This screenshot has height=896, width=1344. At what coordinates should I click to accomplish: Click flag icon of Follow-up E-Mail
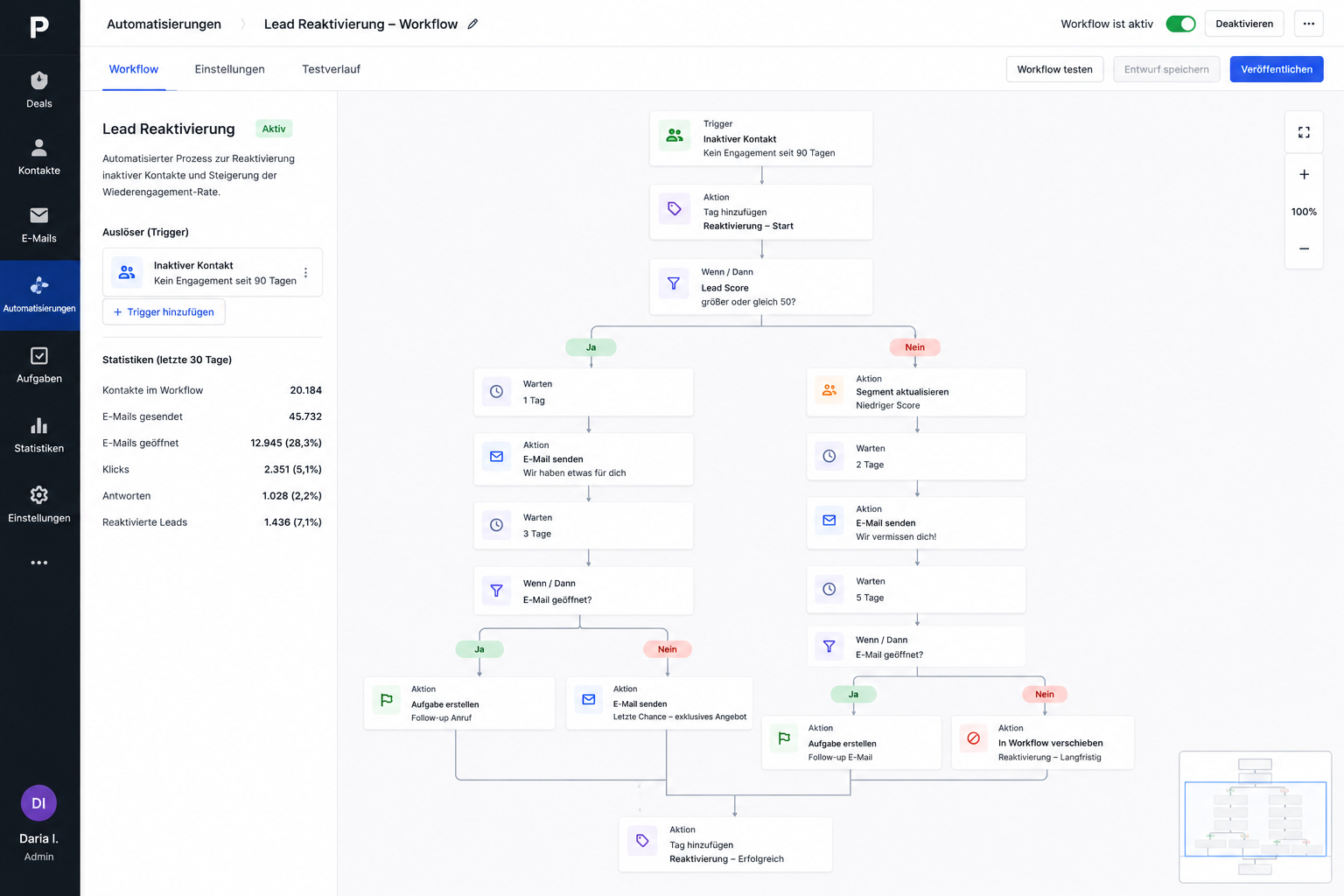(784, 738)
